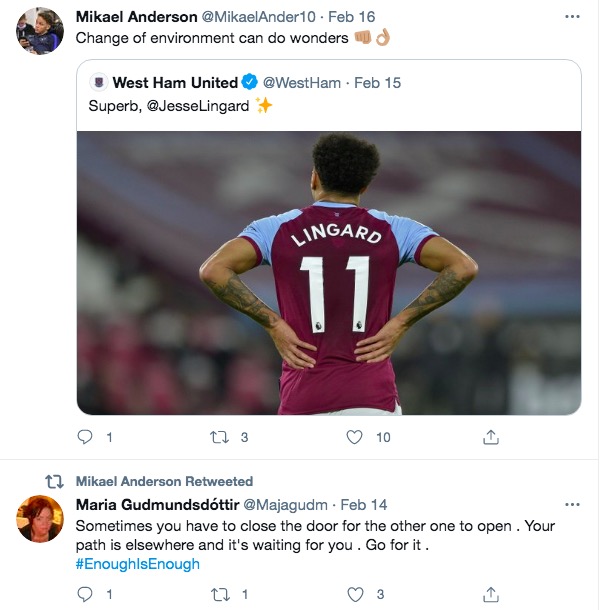Open the Feb 15 timestamp of quoted tweet
This screenshot has width=607, height=610.
coord(377,82)
